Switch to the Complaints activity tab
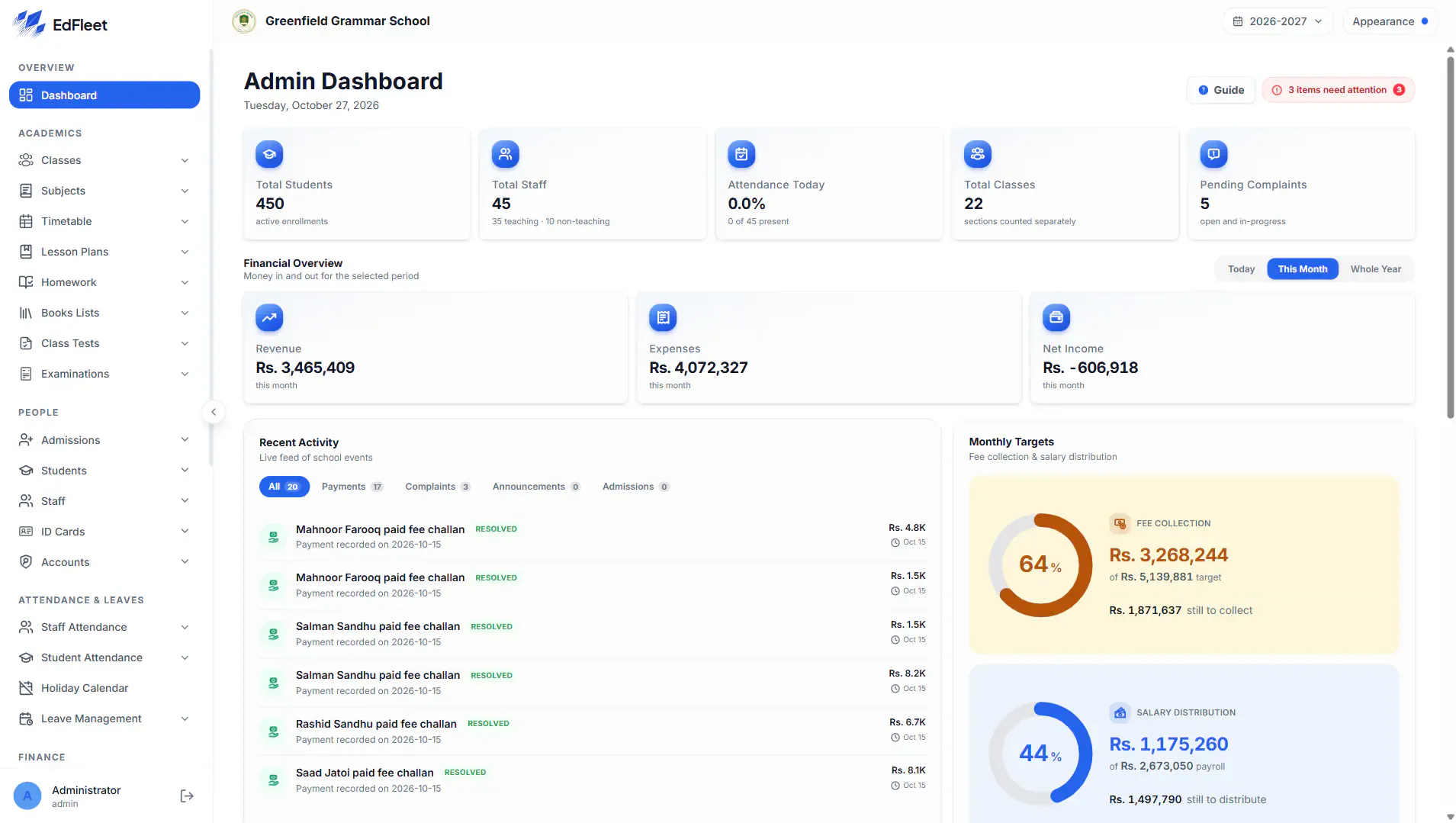This screenshot has width=1456, height=823. pyautogui.click(x=438, y=487)
